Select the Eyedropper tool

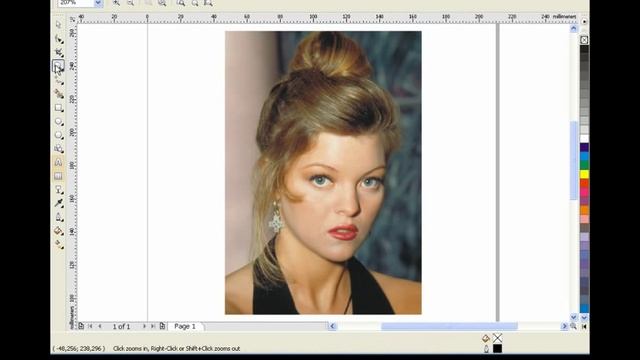click(x=58, y=203)
